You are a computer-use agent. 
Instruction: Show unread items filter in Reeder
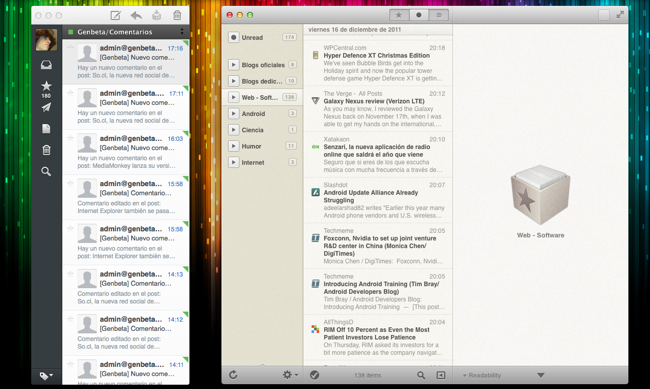click(x=419, y=15)
